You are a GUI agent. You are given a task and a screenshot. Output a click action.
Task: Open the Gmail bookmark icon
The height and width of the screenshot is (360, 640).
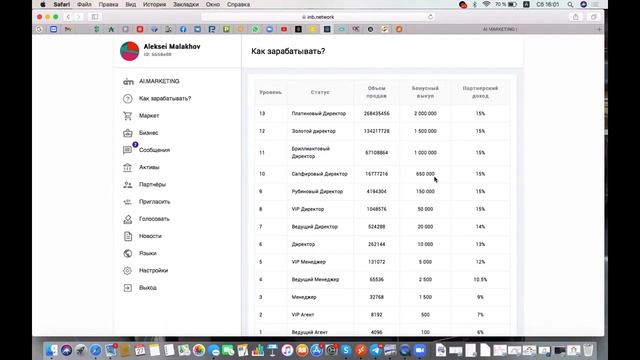68,29
